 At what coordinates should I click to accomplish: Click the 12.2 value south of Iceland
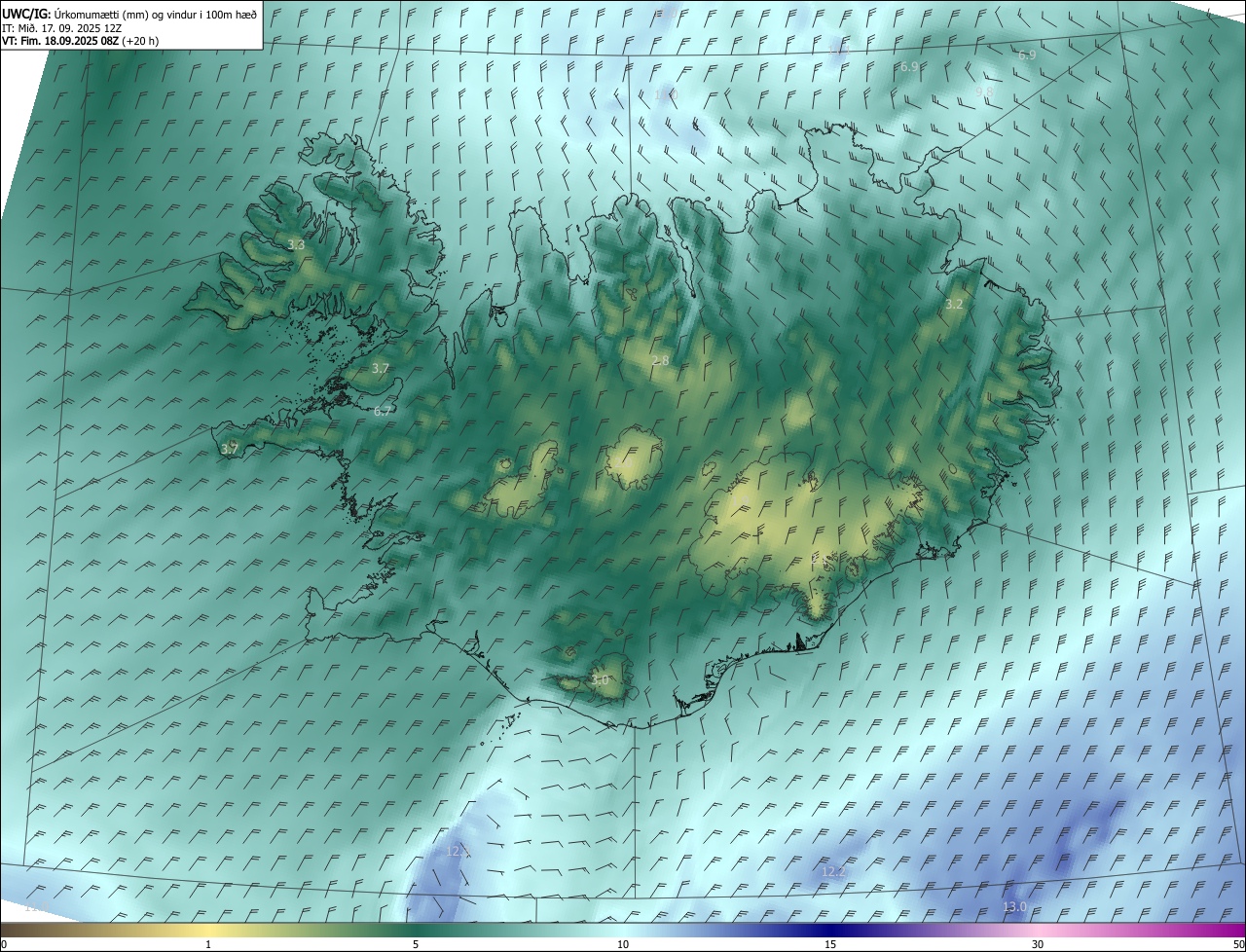pos(834,871)
